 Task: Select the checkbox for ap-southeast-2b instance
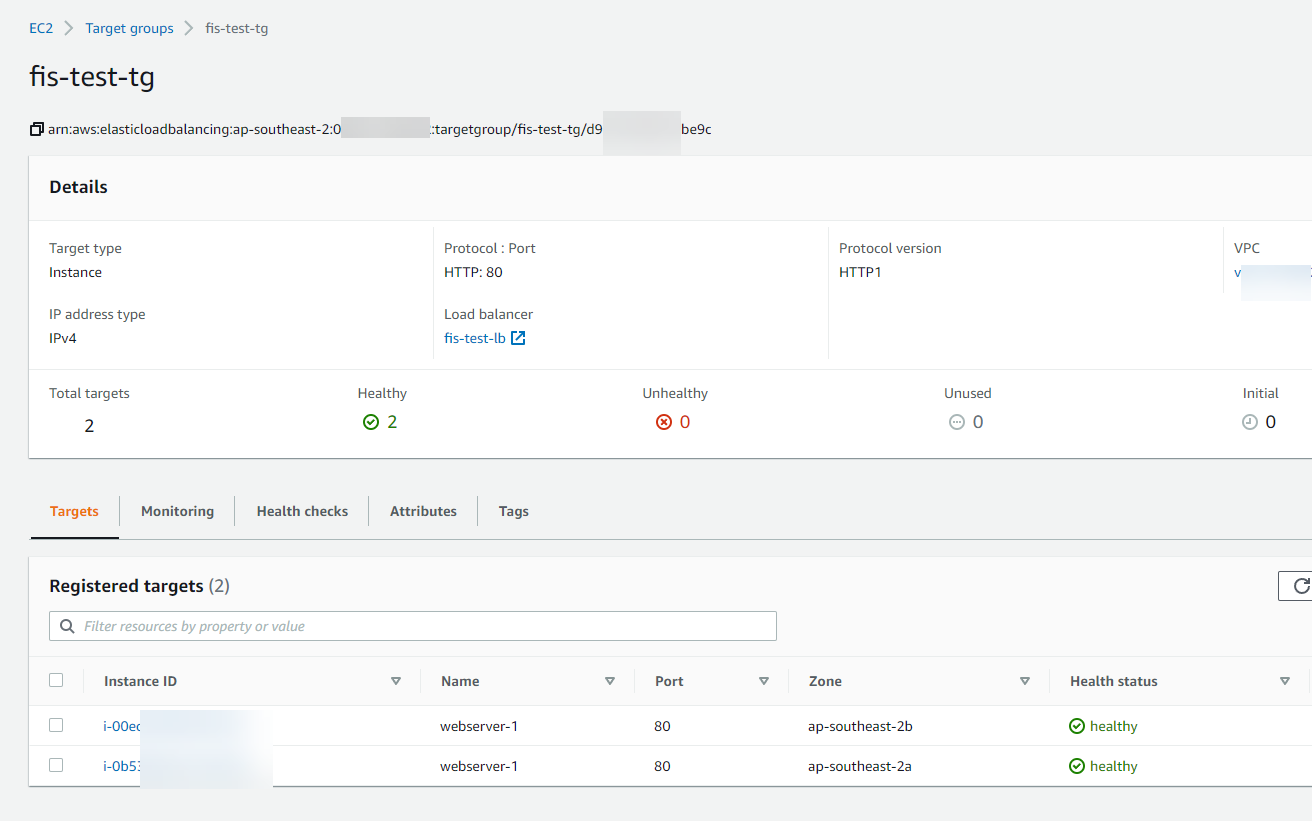[56, 725]
